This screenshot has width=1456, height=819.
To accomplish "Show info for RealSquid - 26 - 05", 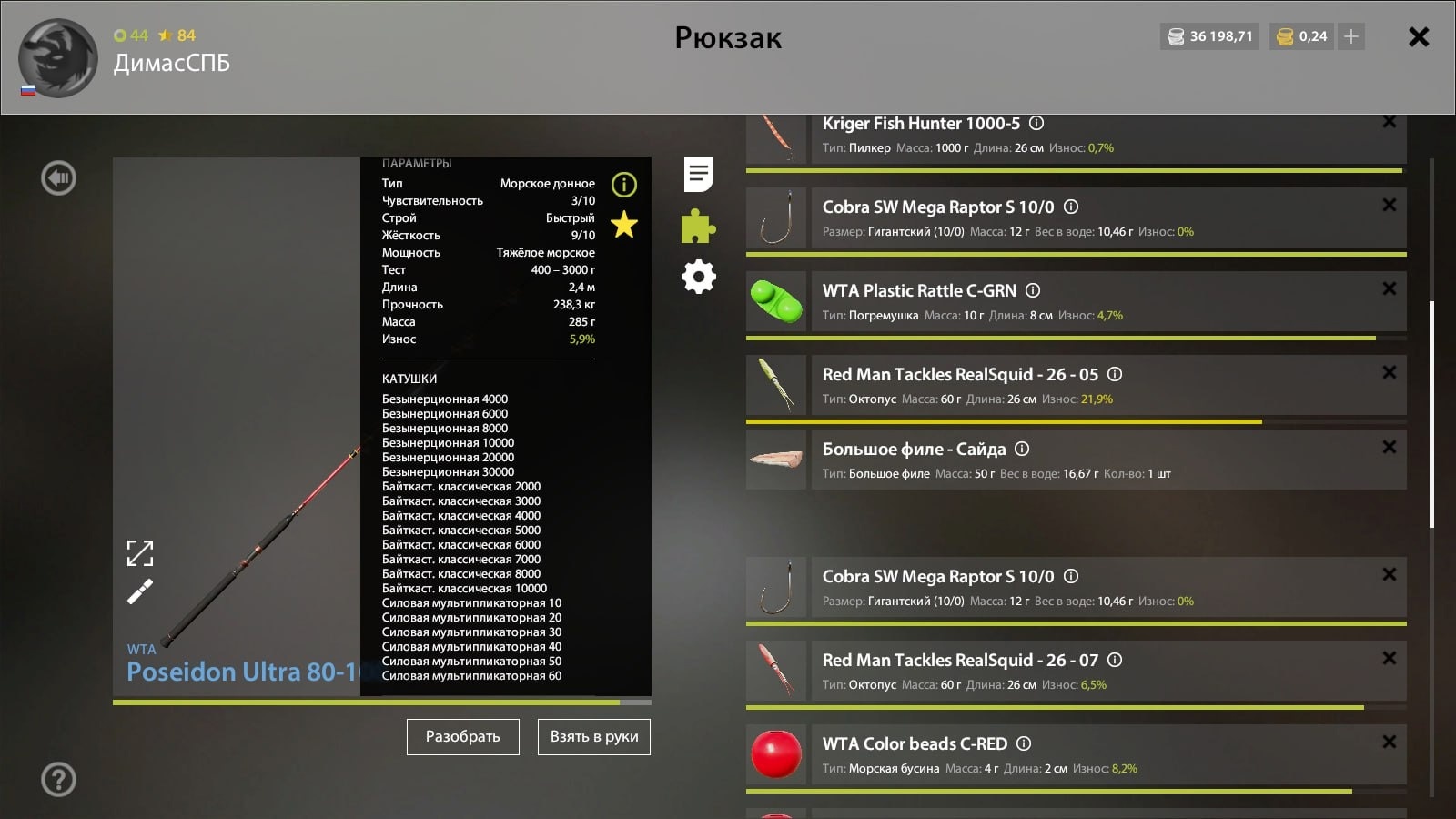I will (x=1115, y=374).
